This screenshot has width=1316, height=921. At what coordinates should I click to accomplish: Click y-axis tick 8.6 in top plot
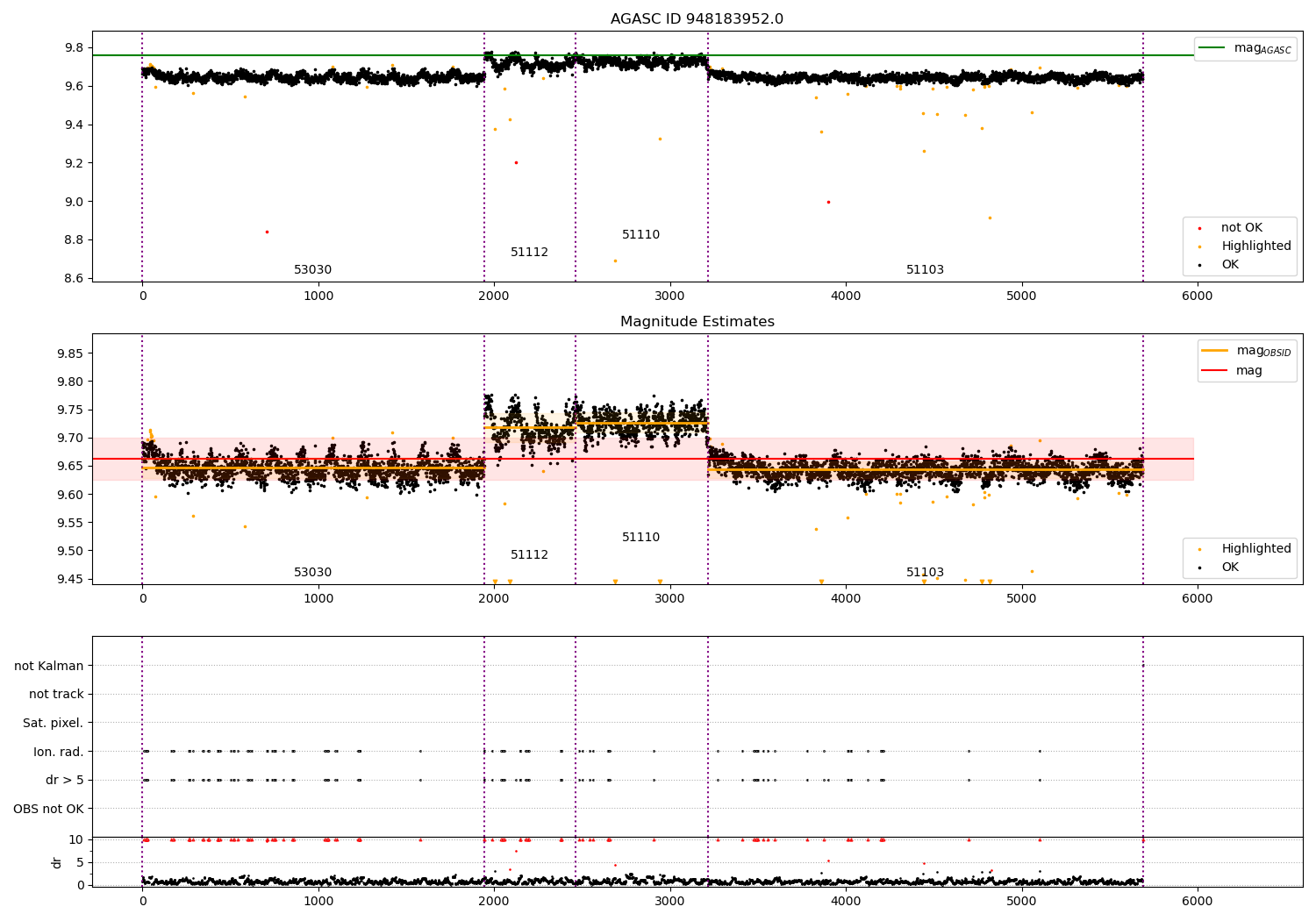point(74,279)
